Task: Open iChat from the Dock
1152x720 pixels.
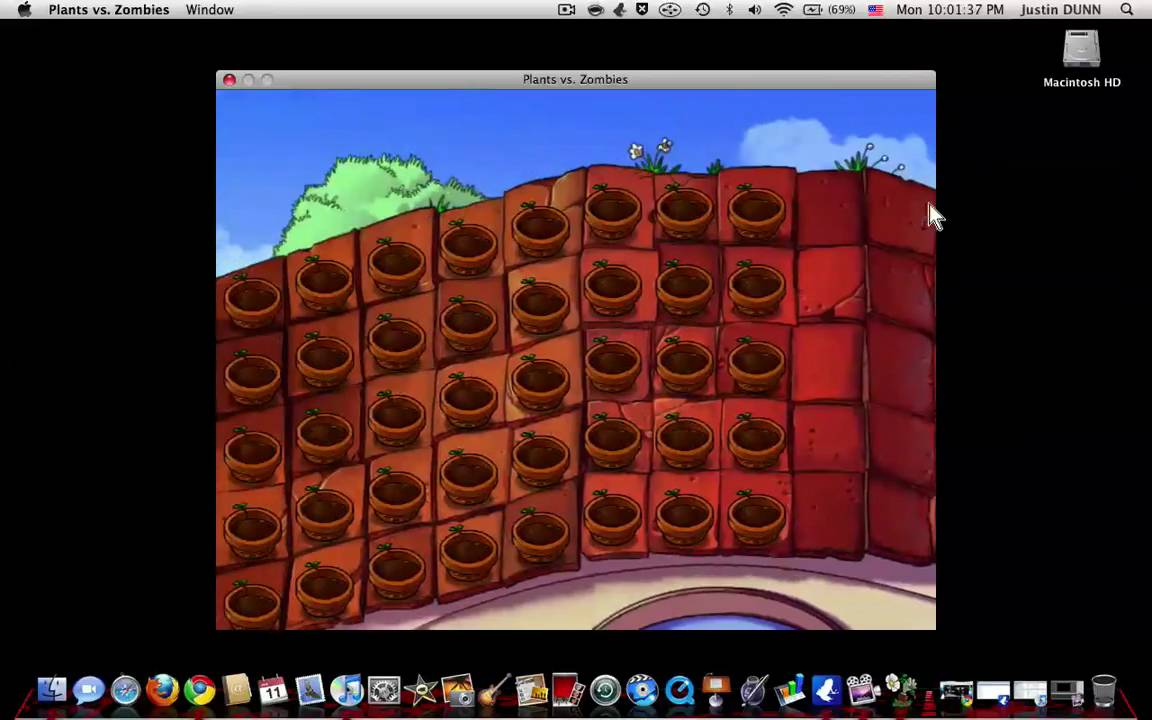Action: coord(89,691)
